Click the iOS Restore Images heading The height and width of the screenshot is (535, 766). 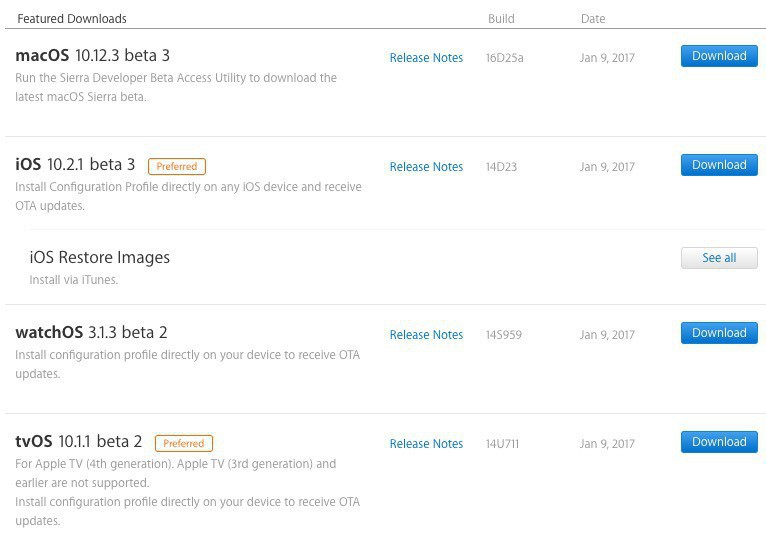click(100, 257)
